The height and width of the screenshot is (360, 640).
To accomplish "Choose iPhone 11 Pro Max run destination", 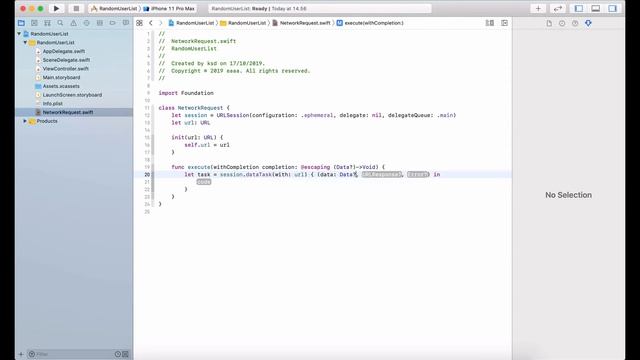I will (x=169, y=9).
